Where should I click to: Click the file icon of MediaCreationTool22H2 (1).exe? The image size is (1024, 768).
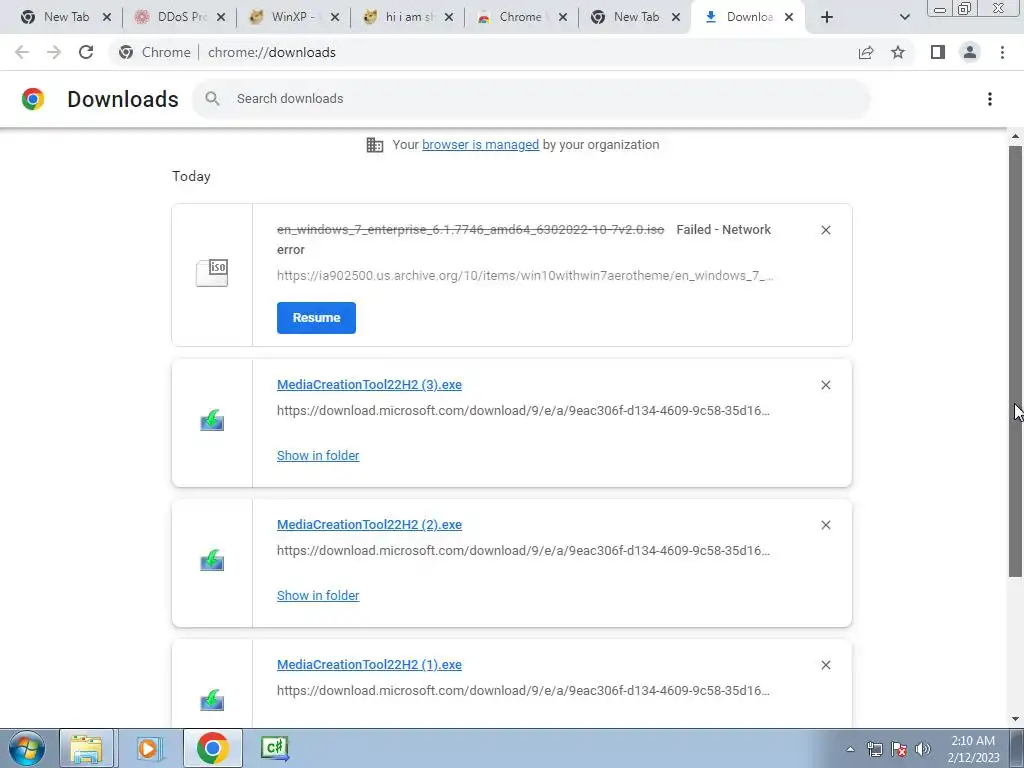pos(212,700)
